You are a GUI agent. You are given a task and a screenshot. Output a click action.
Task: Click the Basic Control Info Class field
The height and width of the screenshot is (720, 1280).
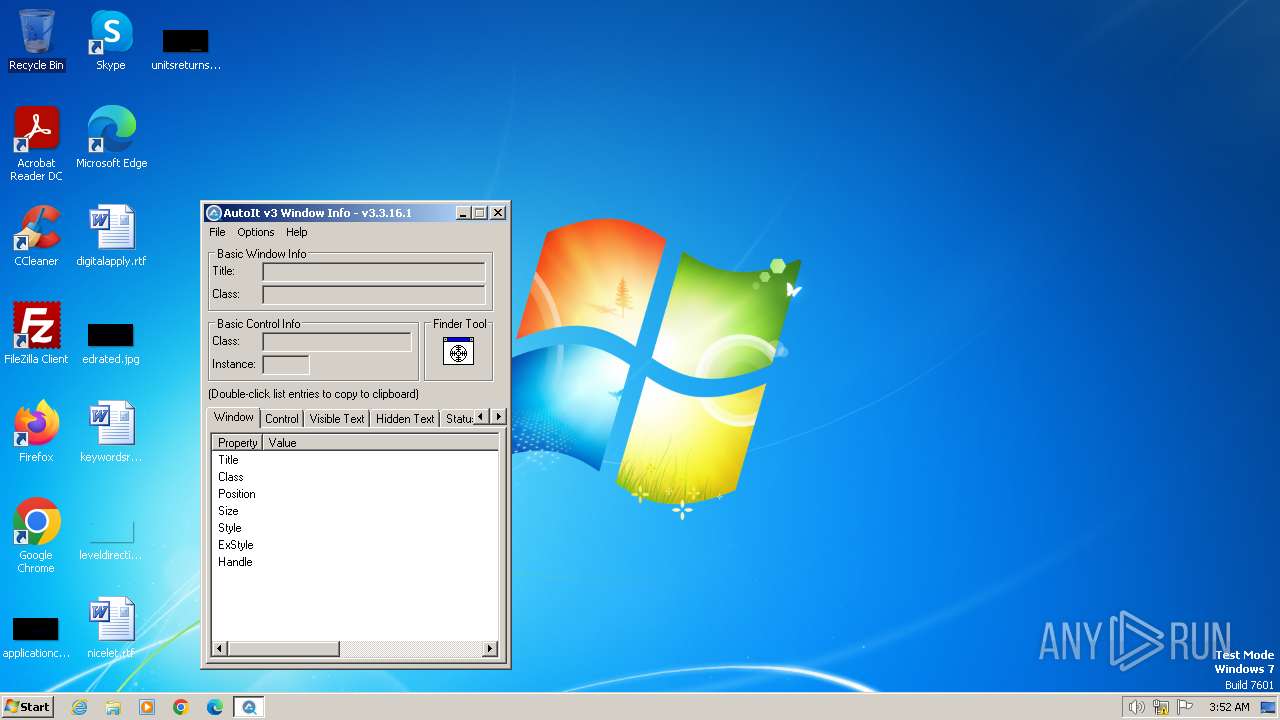tap(337, 341)
